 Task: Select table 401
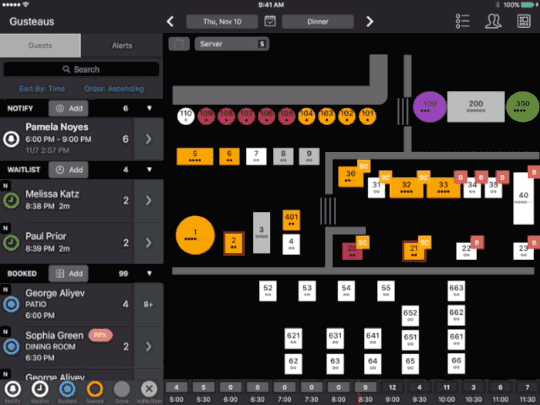[x=291, y=220]
